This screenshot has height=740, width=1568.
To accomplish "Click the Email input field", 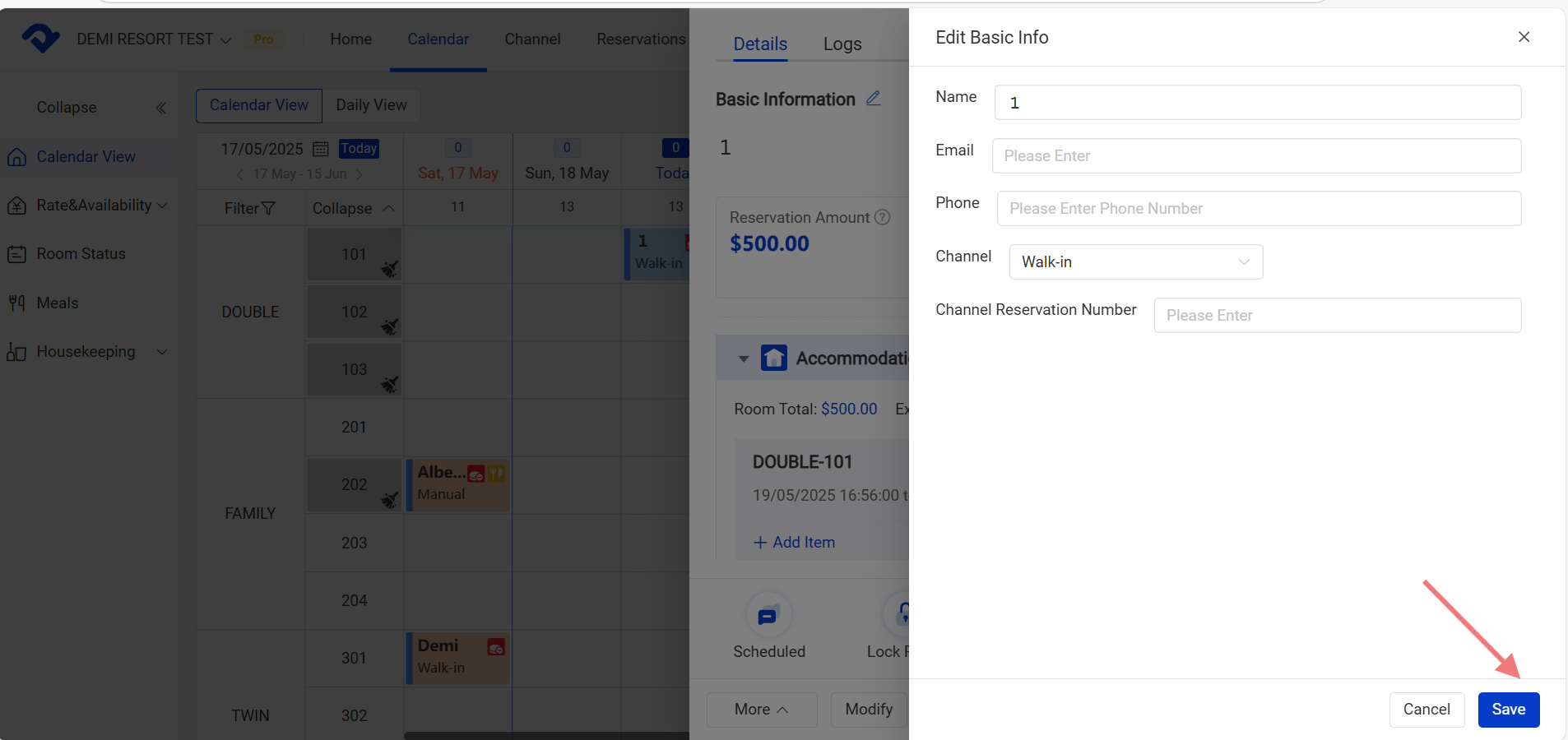I will [1255, 156].
